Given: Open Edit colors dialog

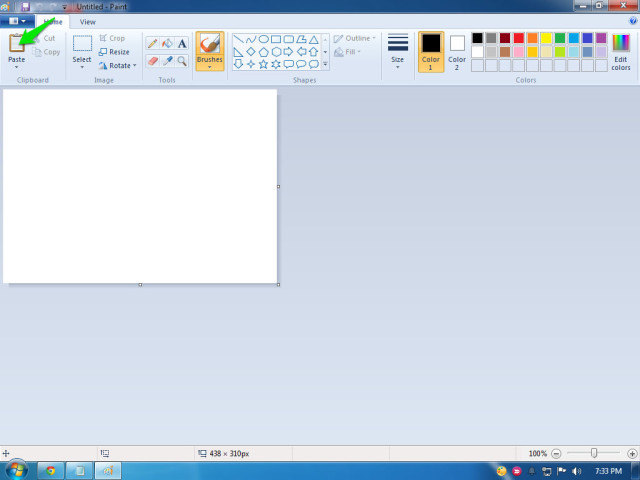Looking at the screenshot, I should 621,52.
